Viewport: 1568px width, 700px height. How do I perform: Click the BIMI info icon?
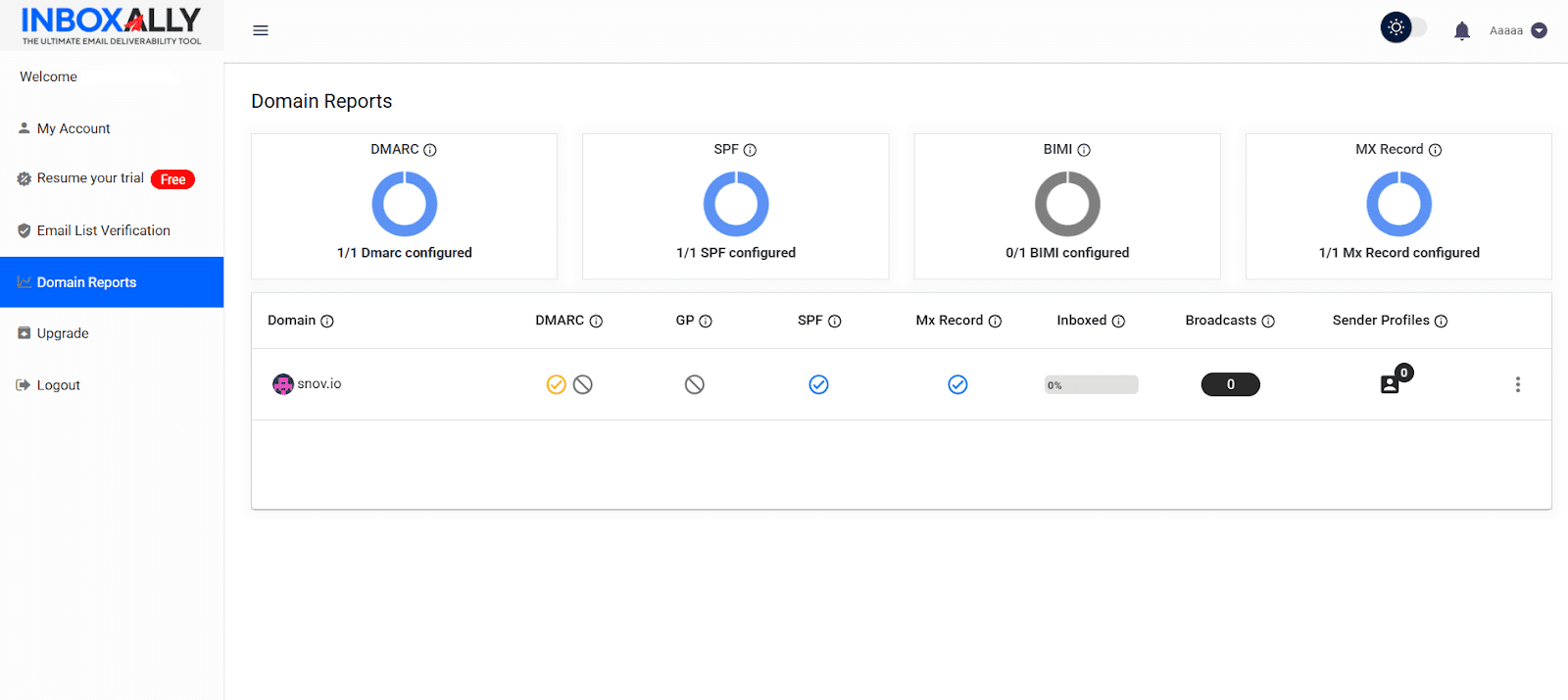(1084, 150)
